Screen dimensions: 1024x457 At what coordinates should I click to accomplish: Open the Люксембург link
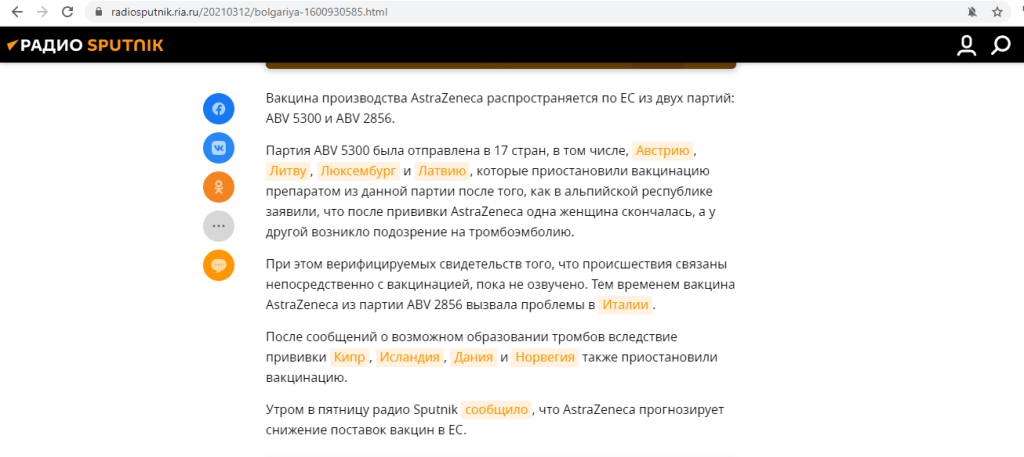(x=358, y=170)
